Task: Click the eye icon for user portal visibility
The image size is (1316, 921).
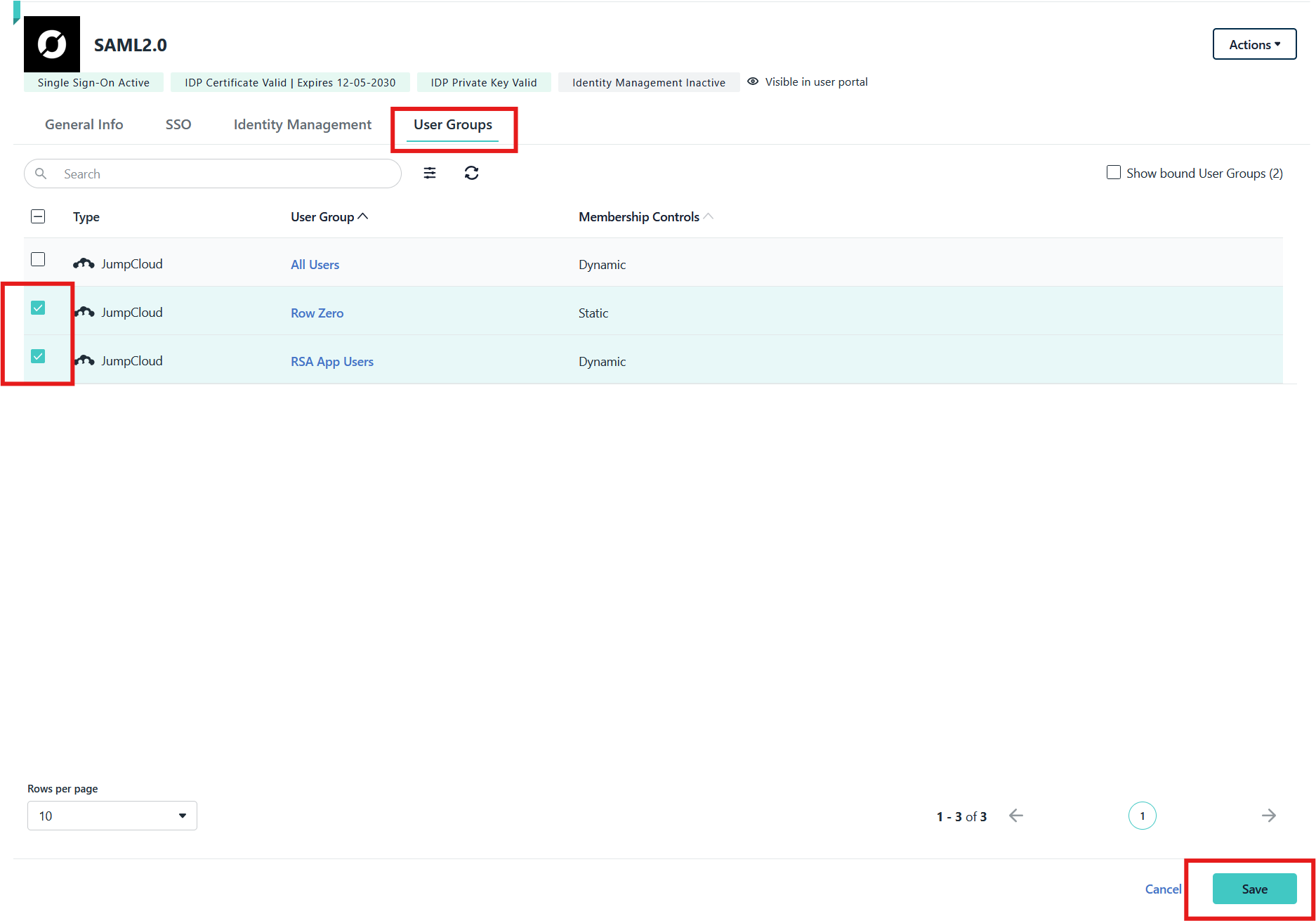Action: [753, 81]
